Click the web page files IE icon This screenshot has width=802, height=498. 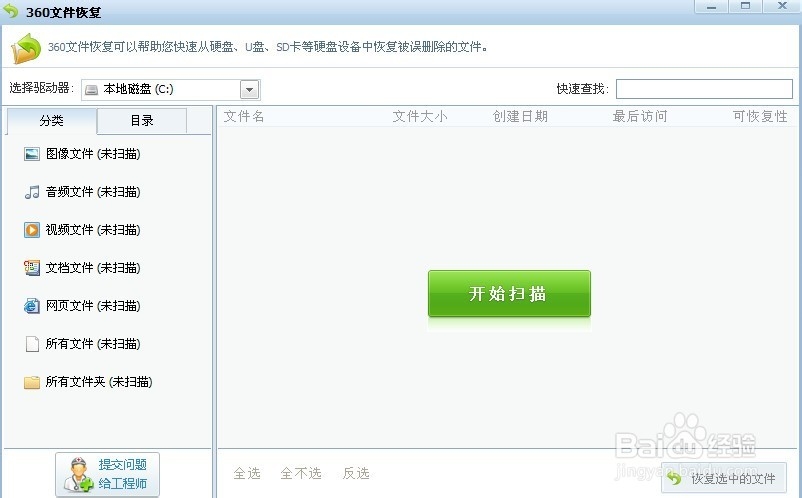(x=32, y=306)
